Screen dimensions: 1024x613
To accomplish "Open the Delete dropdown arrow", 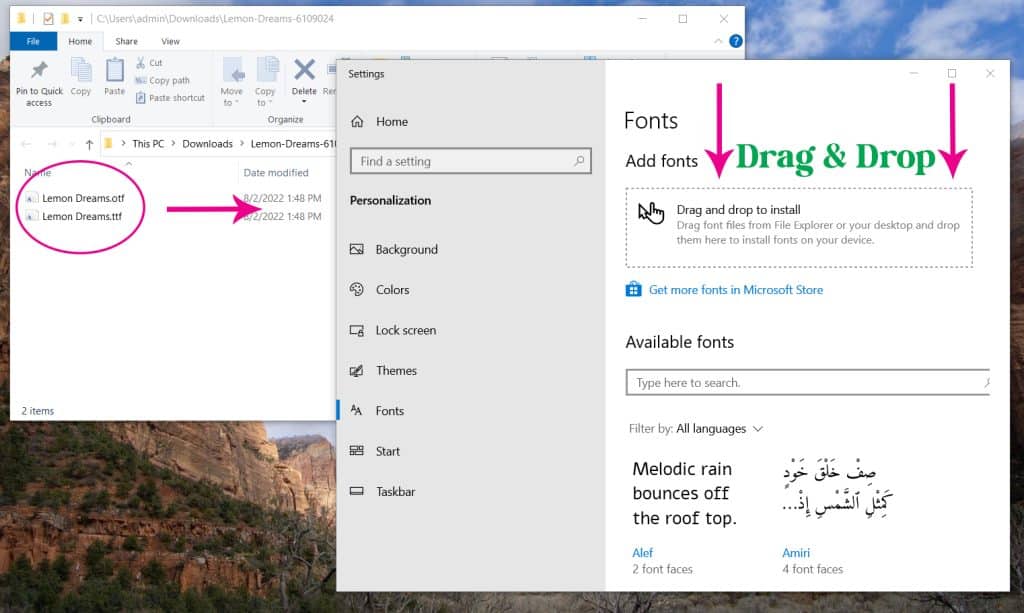I will point(304,101).
